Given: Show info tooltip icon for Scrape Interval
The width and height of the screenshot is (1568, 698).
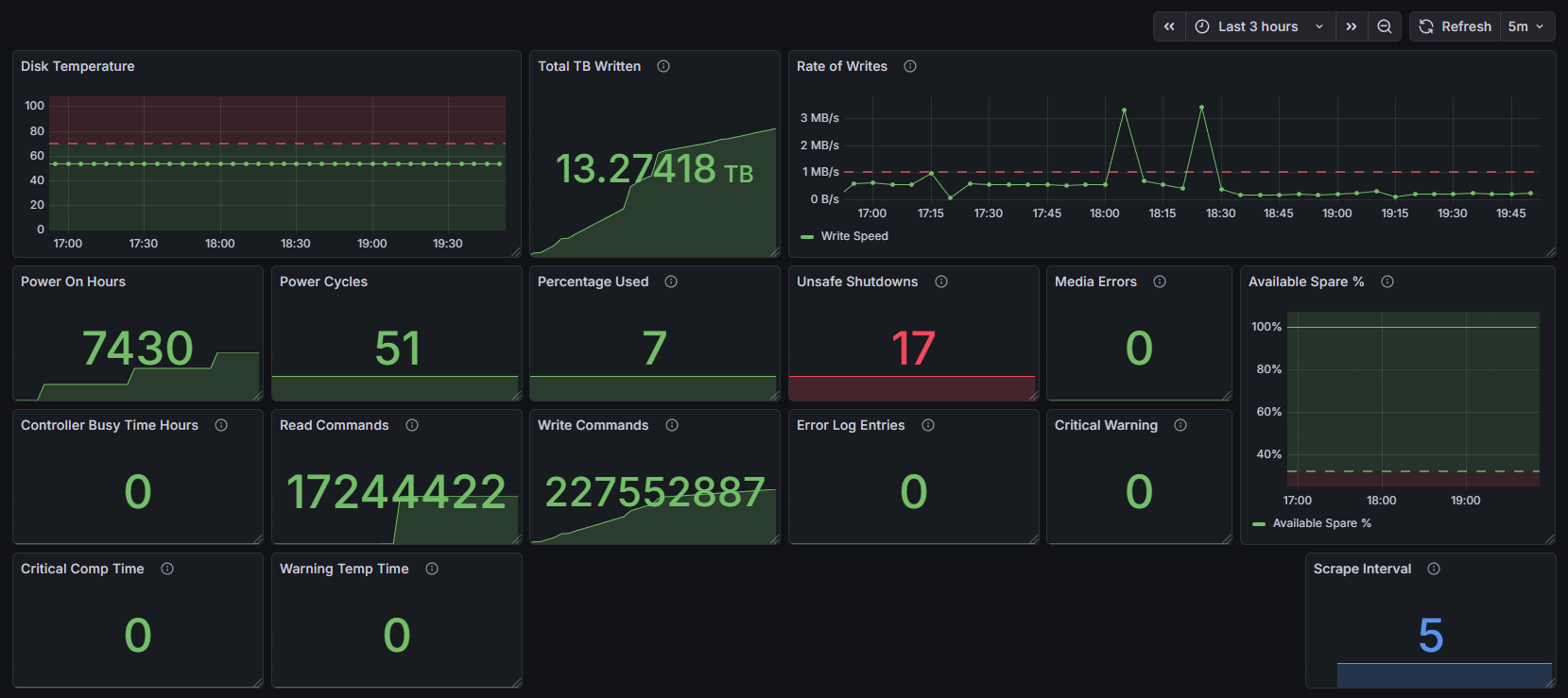Looking at the screenshot, I should coord(1434,569).
